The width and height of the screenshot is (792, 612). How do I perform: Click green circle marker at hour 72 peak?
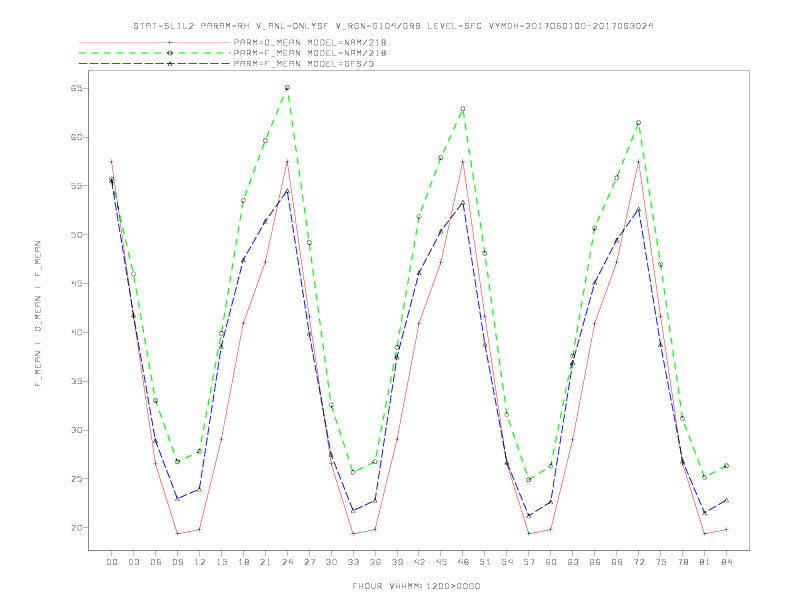tap(638, 123)
